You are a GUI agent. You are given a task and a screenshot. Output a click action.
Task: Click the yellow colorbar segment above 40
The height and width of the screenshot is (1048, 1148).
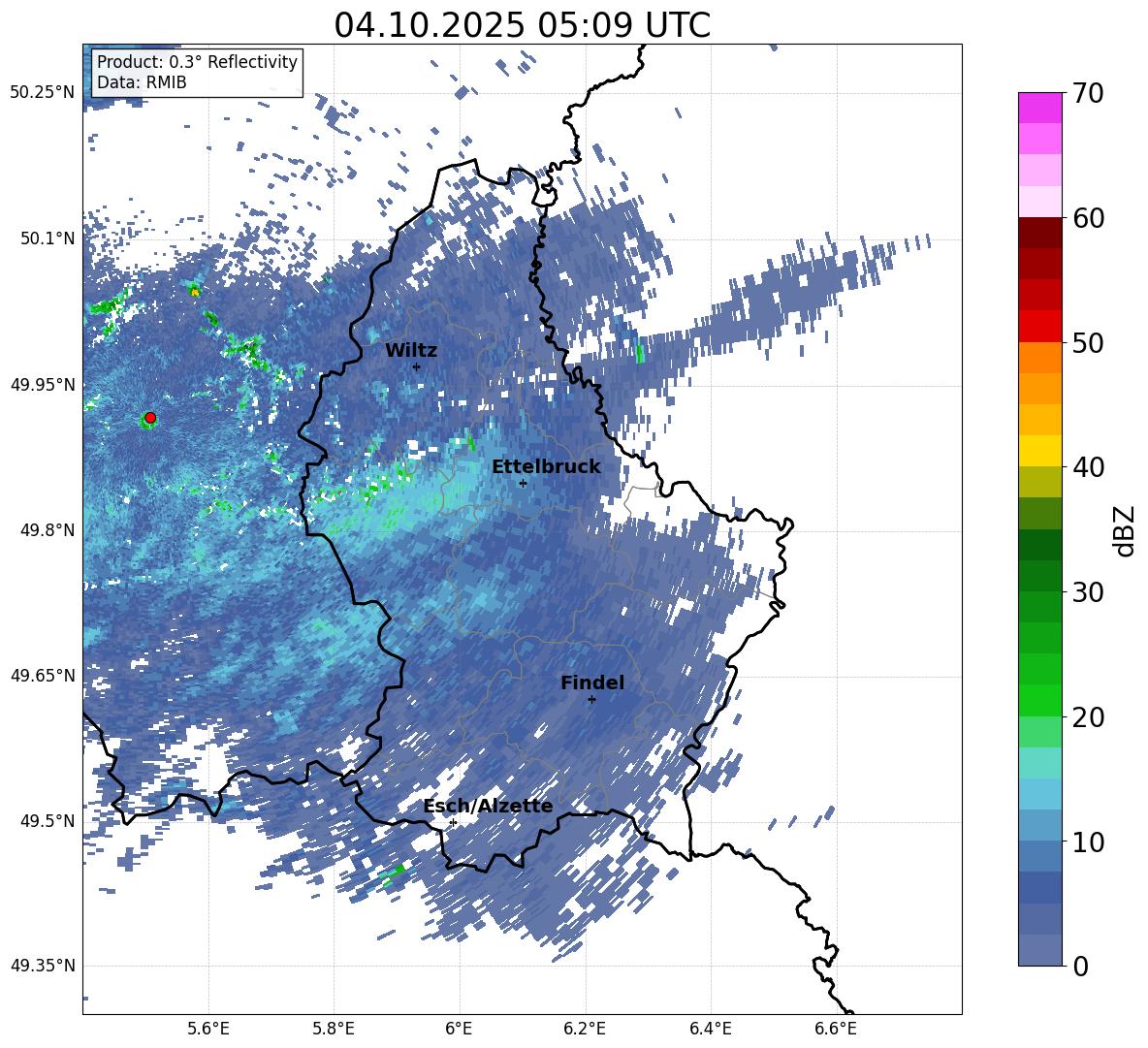[1039, 451]
